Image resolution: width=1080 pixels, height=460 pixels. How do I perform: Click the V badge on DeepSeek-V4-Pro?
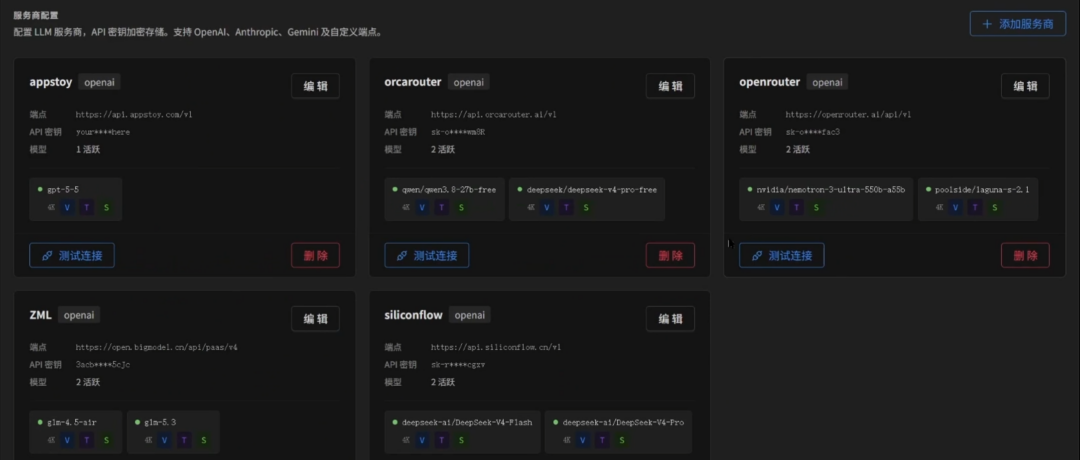(x=583, y=440)
